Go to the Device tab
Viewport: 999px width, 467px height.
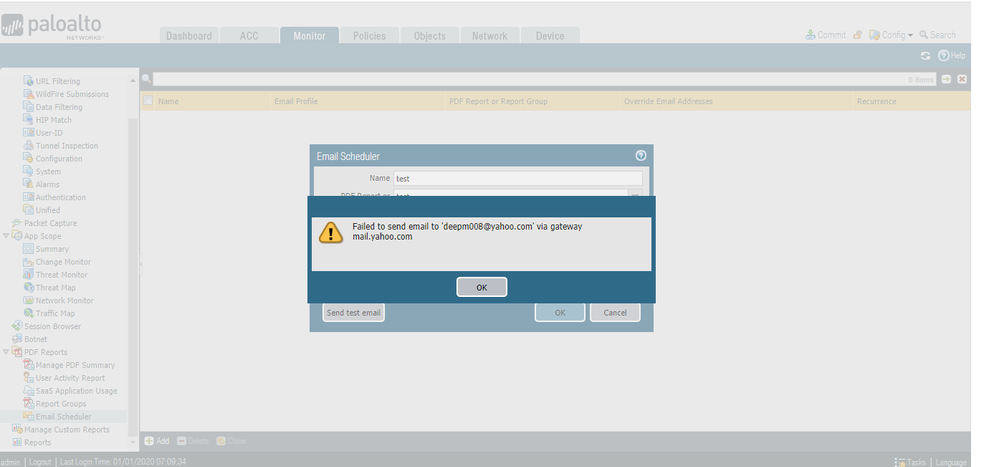coord(550,36)
